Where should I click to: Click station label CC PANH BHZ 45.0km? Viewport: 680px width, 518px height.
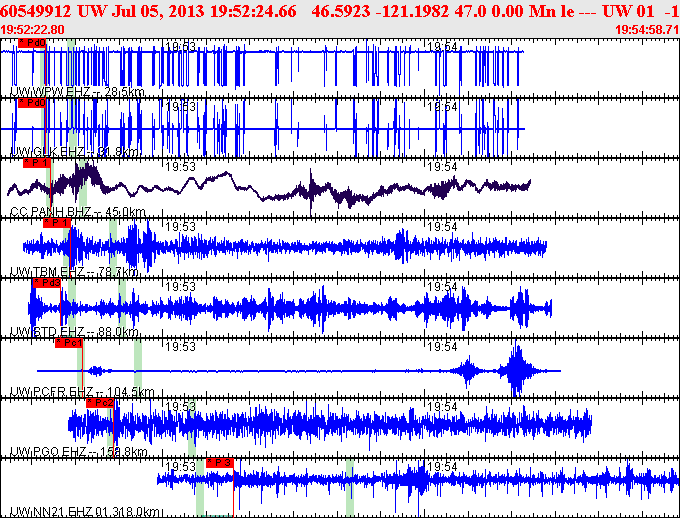click(x=78, y=212)
